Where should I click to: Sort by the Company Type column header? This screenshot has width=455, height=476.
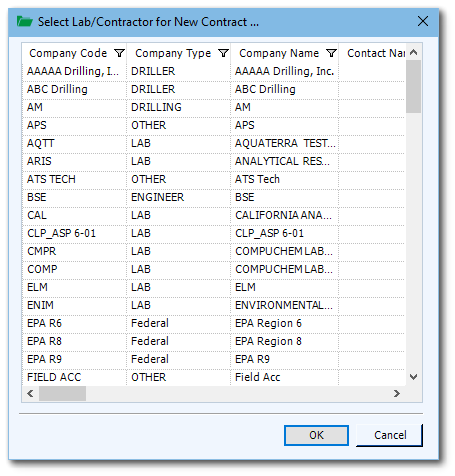point(173,53)
